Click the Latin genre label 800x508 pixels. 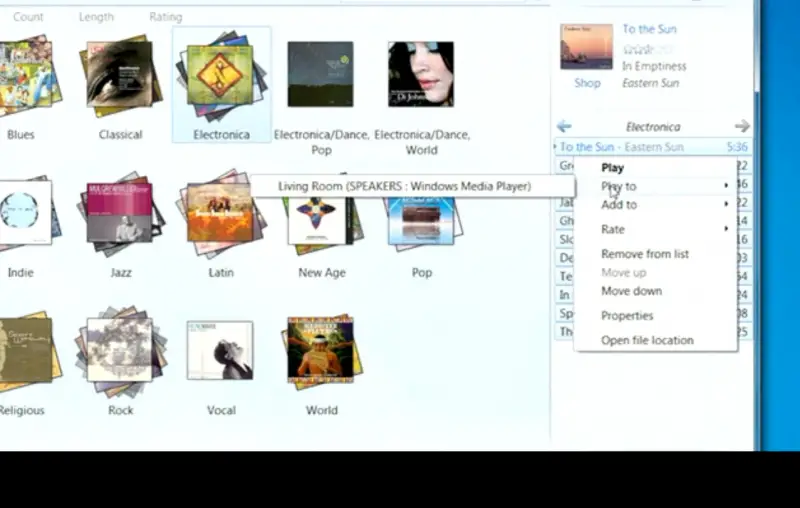[x=221, y=272]
